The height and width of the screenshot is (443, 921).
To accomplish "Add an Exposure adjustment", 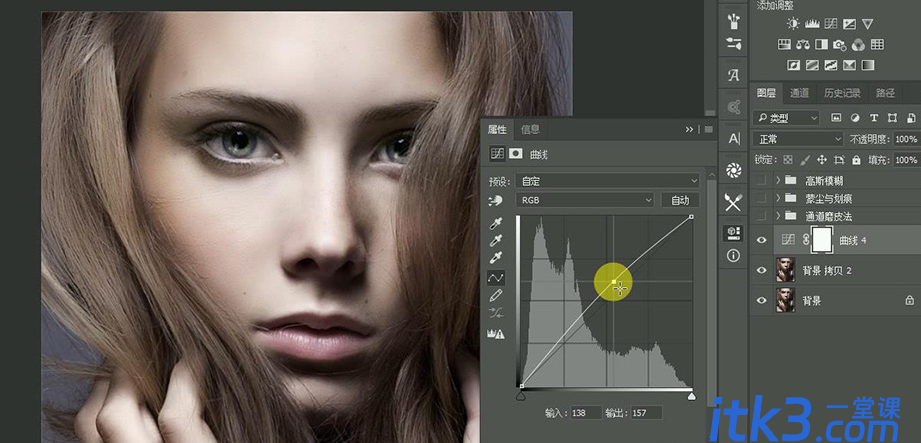I will coord(849,24).
